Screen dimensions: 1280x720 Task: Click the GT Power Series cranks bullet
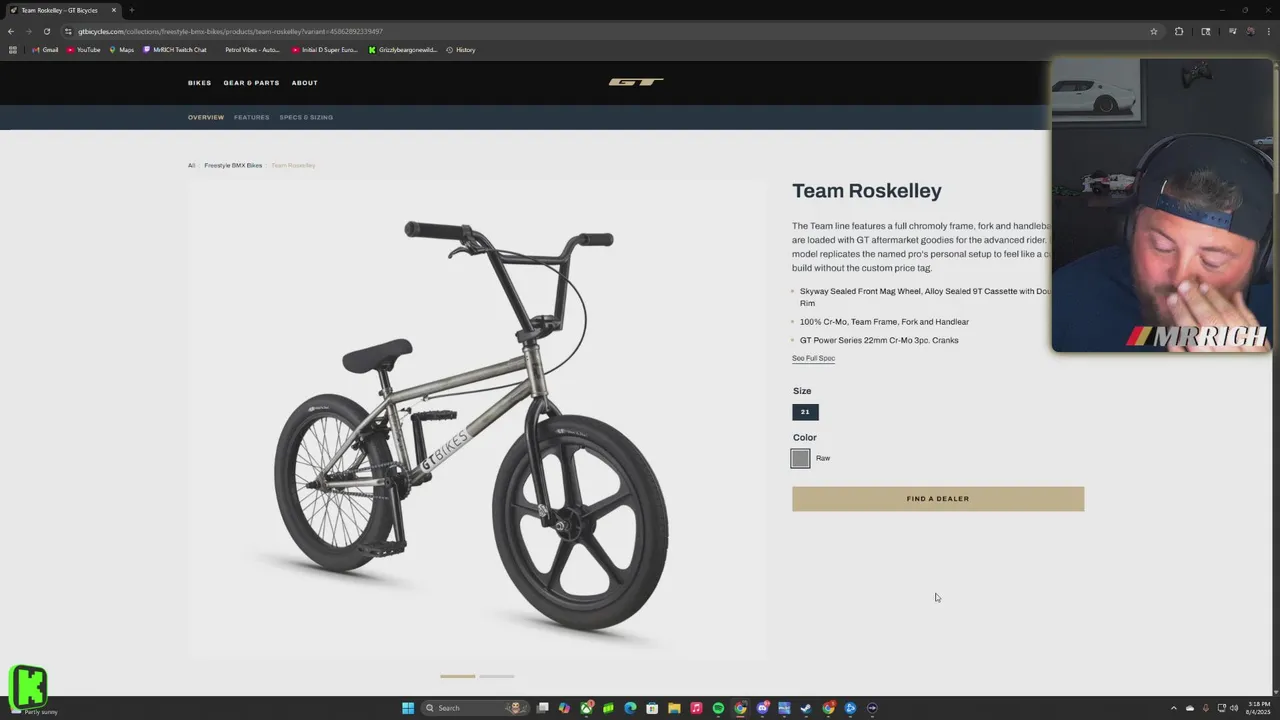pos(879,340)
